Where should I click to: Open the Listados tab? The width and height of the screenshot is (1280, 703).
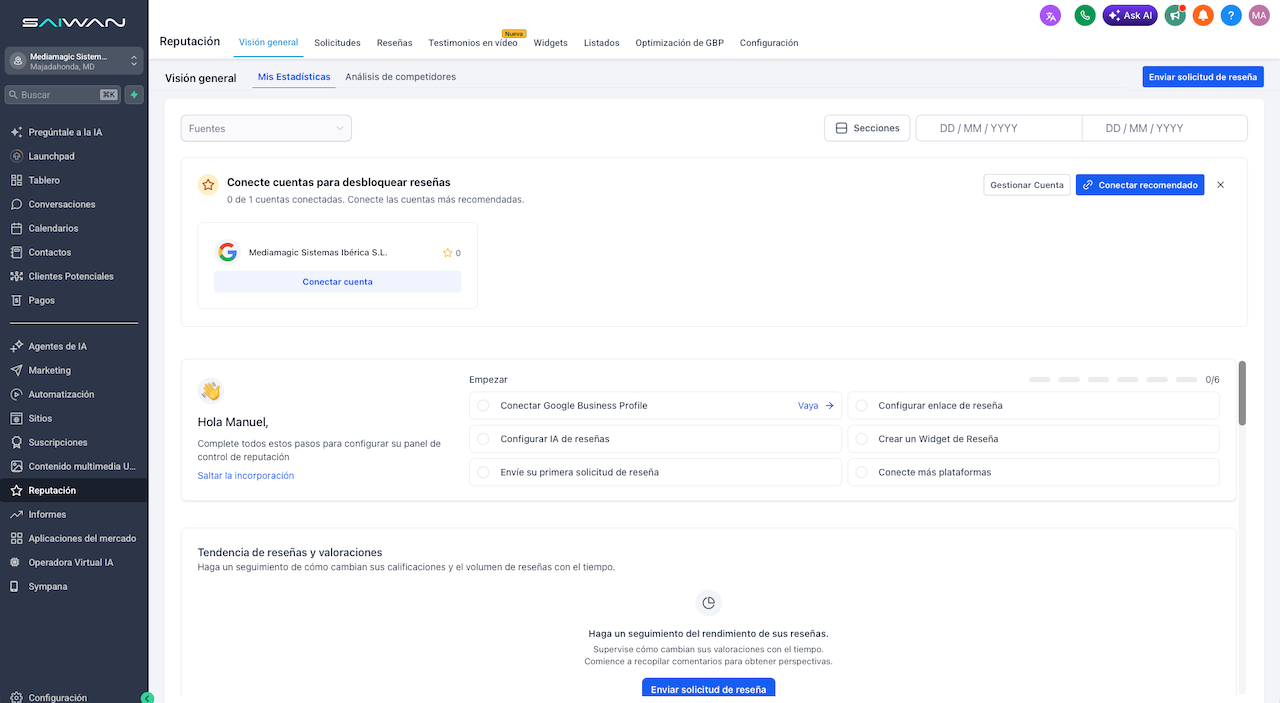[601, 43]
